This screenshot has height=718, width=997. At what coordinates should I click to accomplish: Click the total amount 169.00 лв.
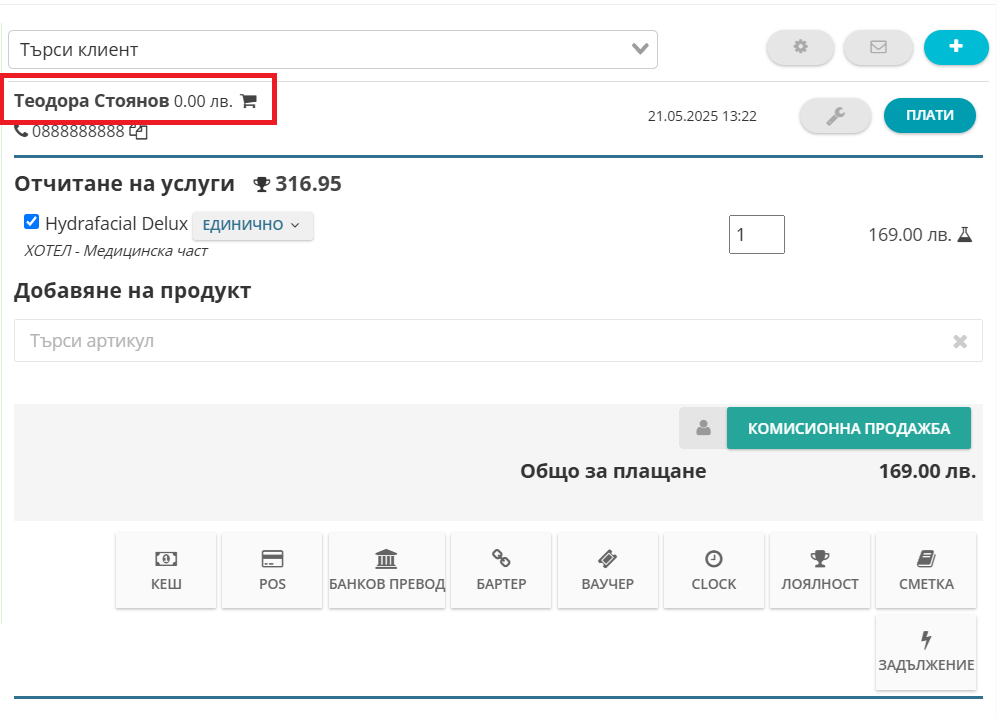tap(927, 471)
